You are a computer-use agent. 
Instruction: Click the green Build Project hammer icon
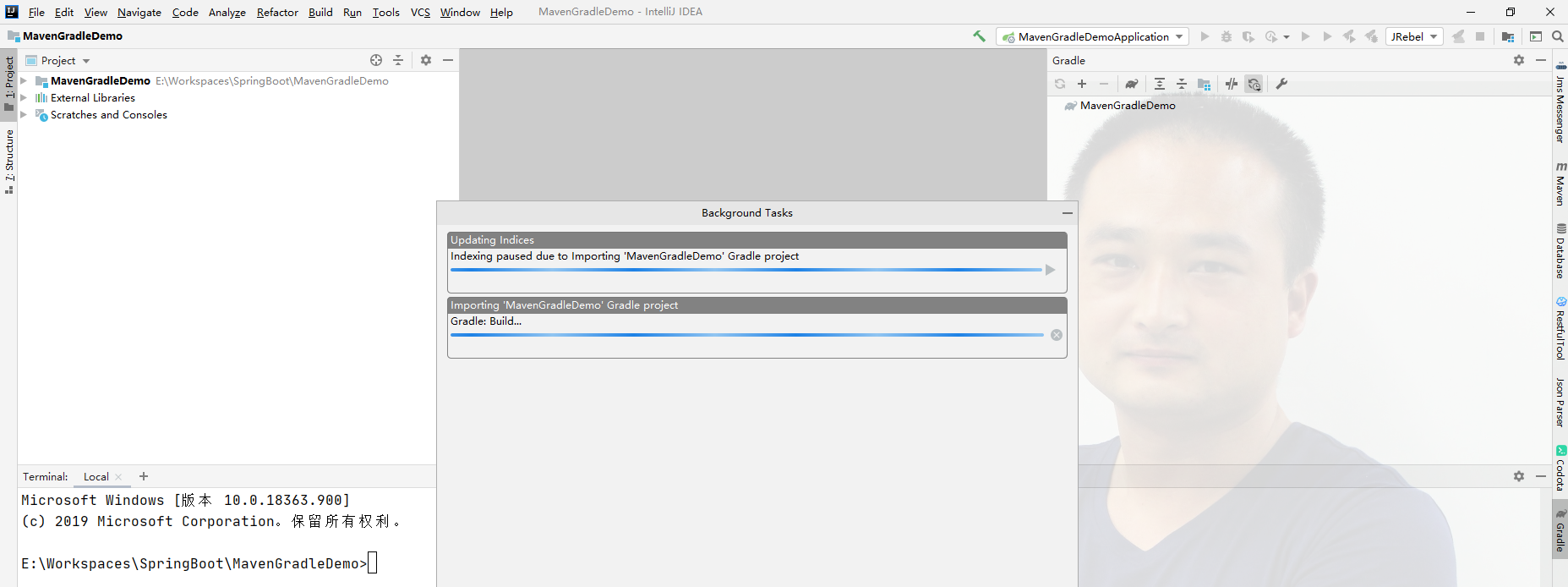[x=979, y=36]
